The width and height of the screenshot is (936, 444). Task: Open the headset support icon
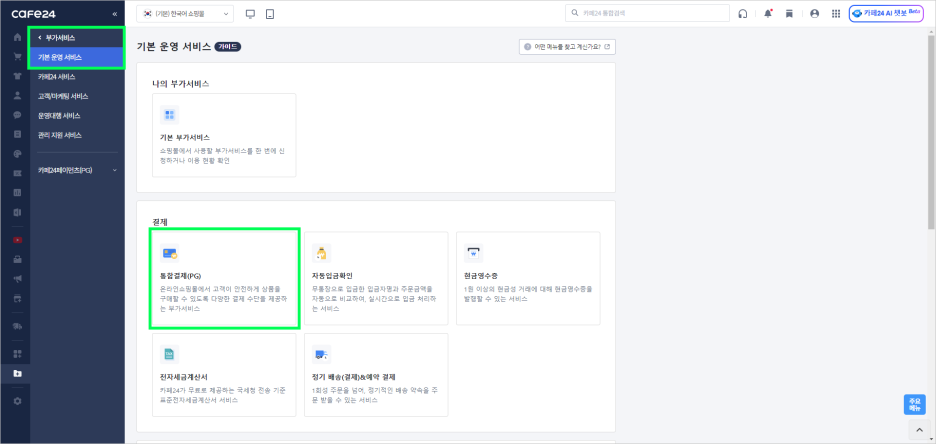tap(743, 14)
